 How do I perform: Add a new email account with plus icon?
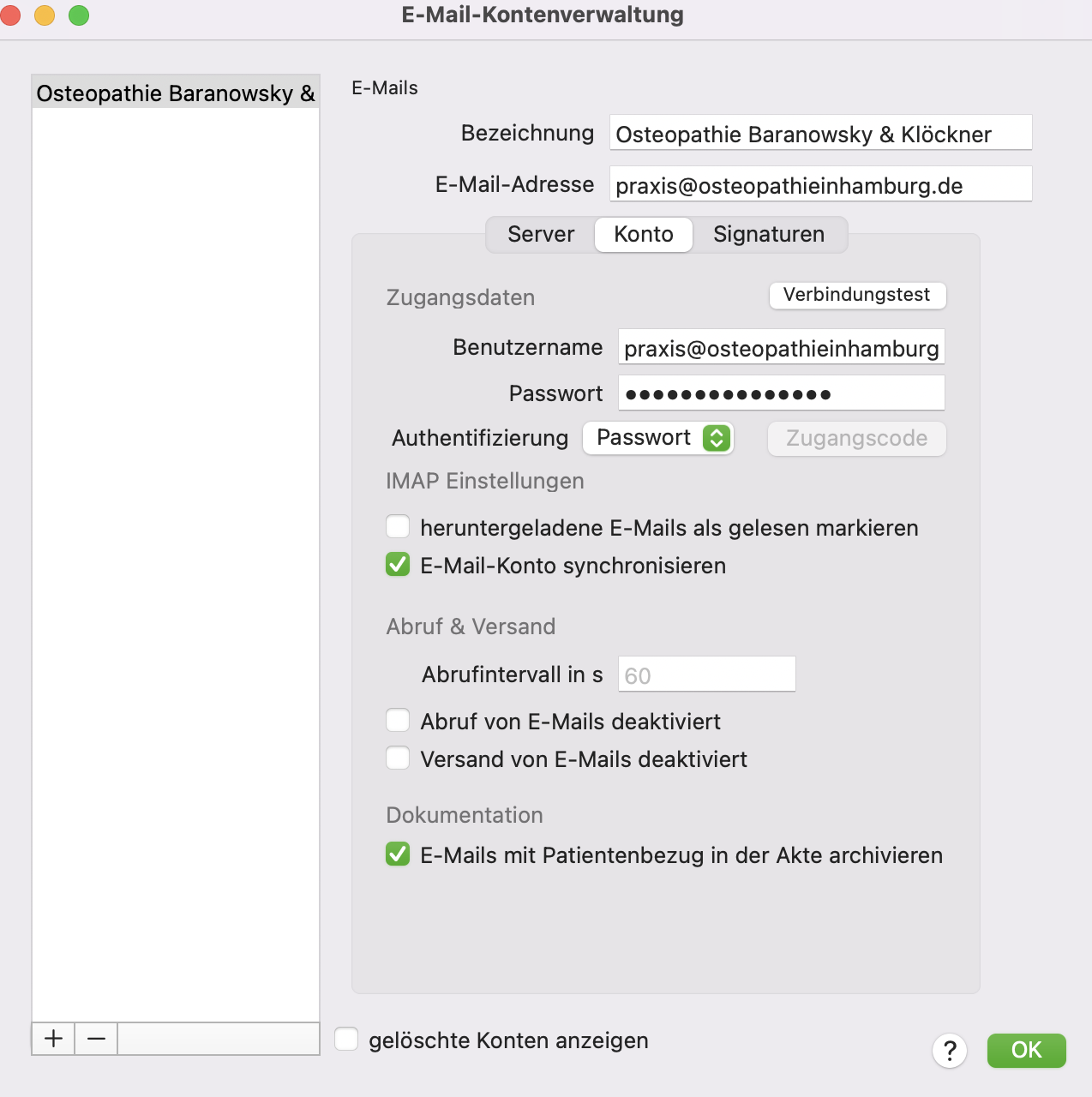[53, 1039]
